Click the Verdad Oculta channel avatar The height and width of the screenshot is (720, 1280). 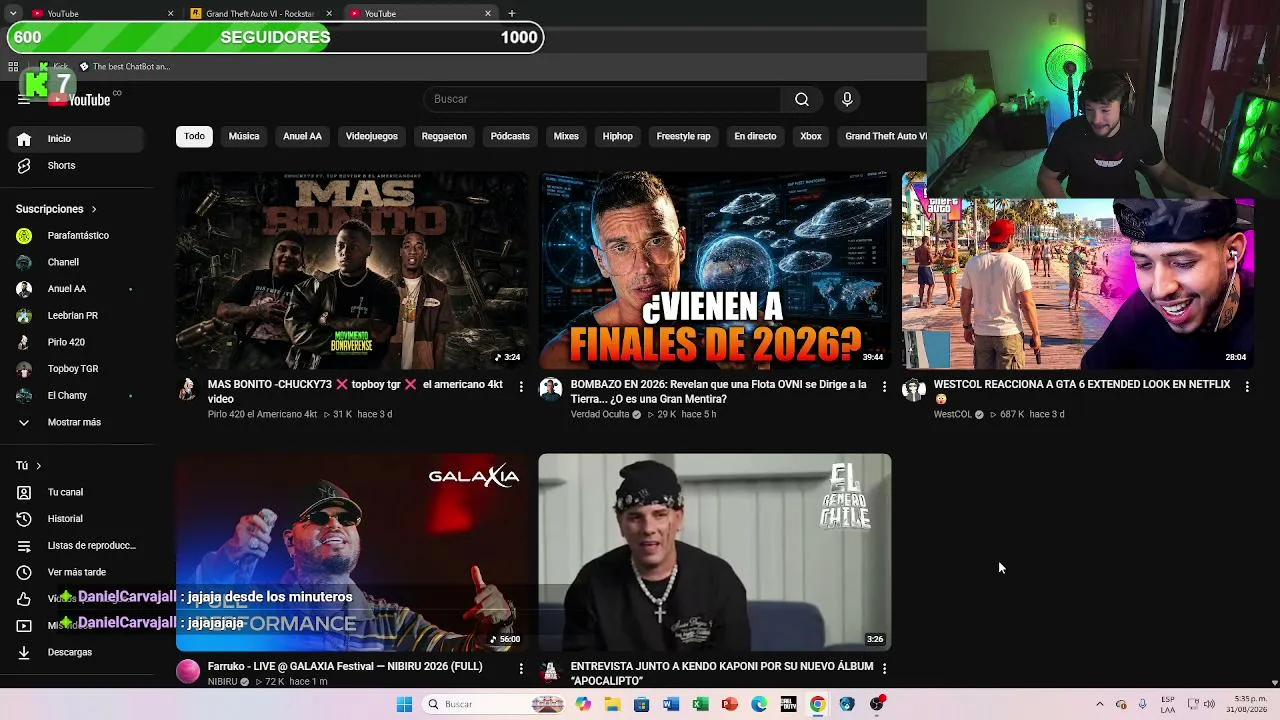[x=551, y=390]
